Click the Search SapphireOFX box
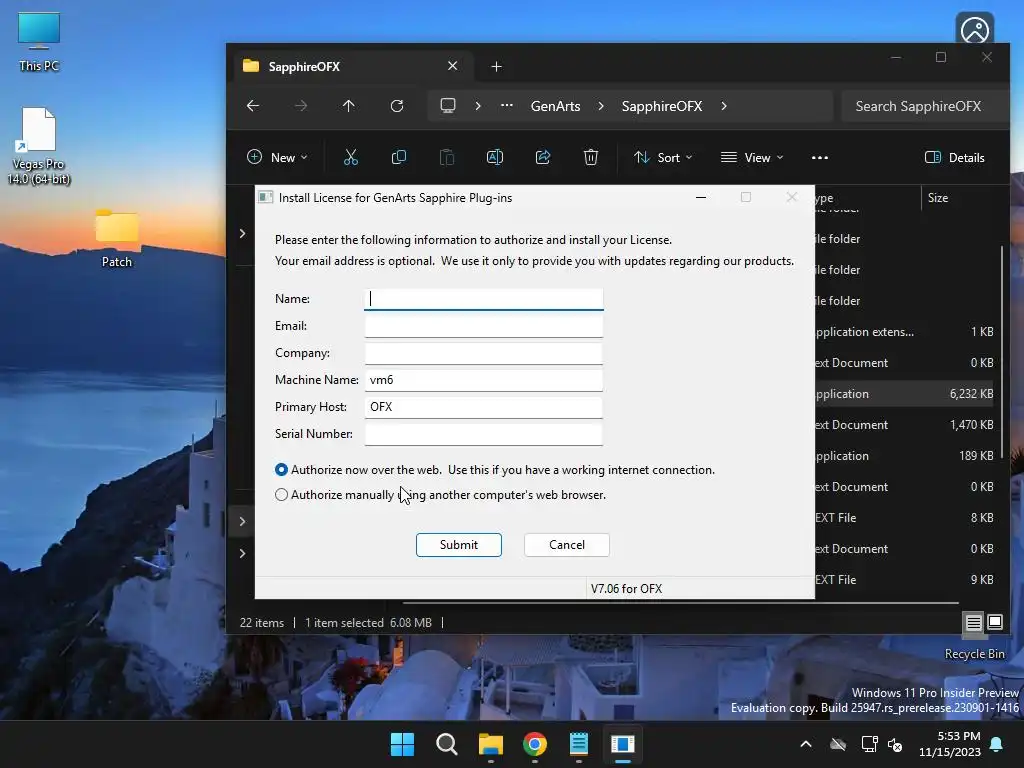The image size is (1024, 768). [923, 106]
